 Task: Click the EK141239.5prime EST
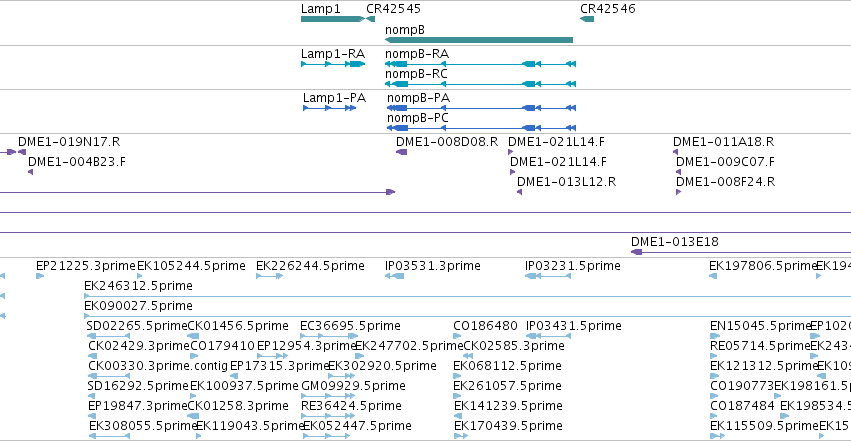[458, 416]
